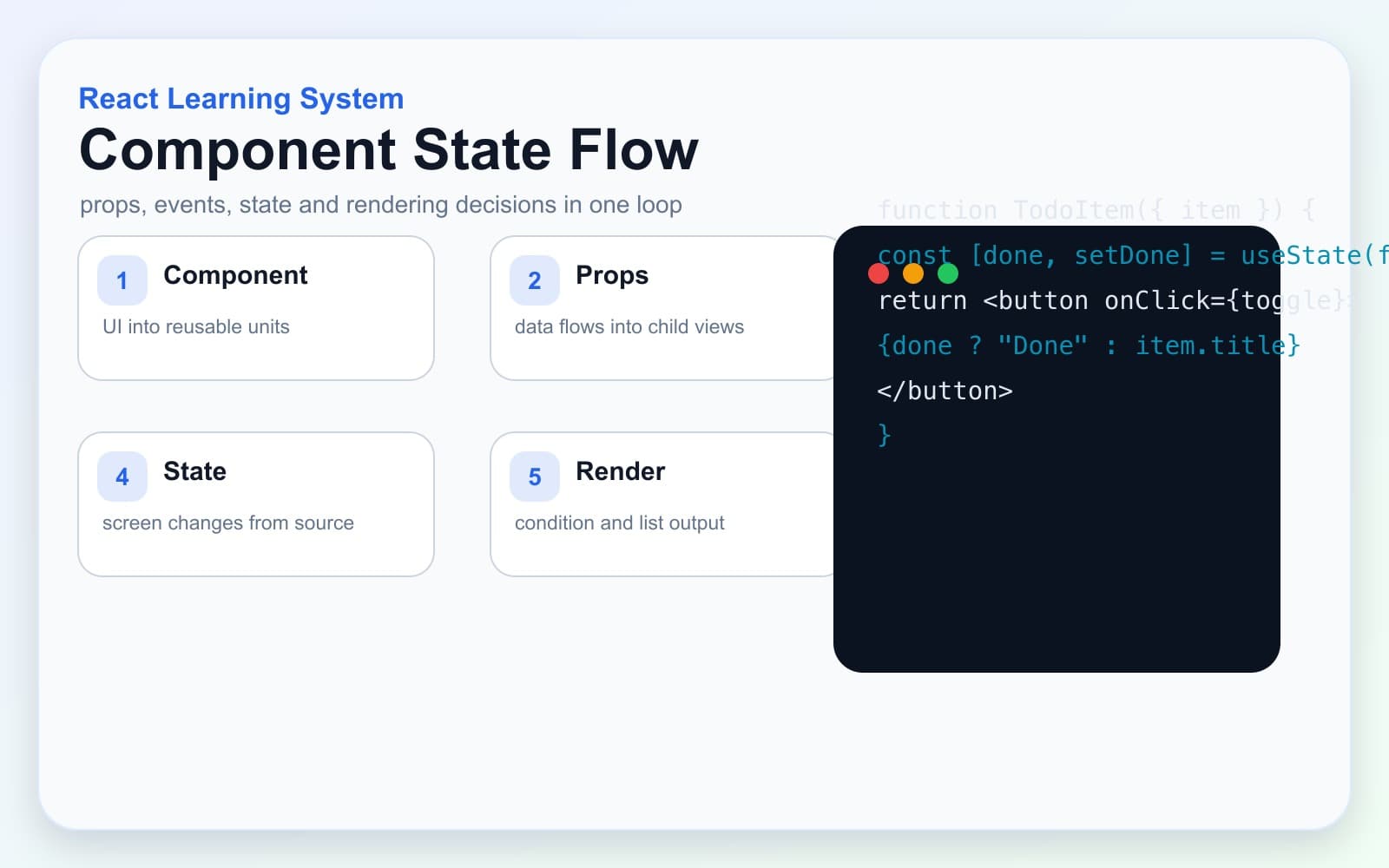Click the closing brace line in code
The height and width of the screenshot is (868, 1389).
coord(885,434)
